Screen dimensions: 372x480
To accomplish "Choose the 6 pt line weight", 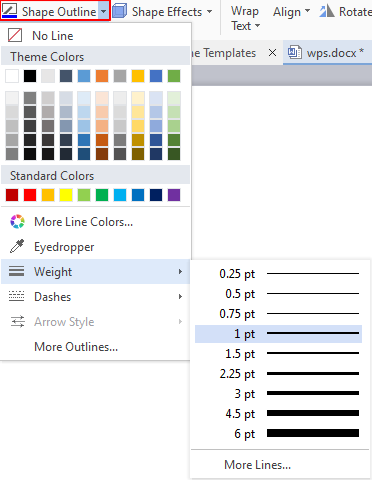I will 278,434.
